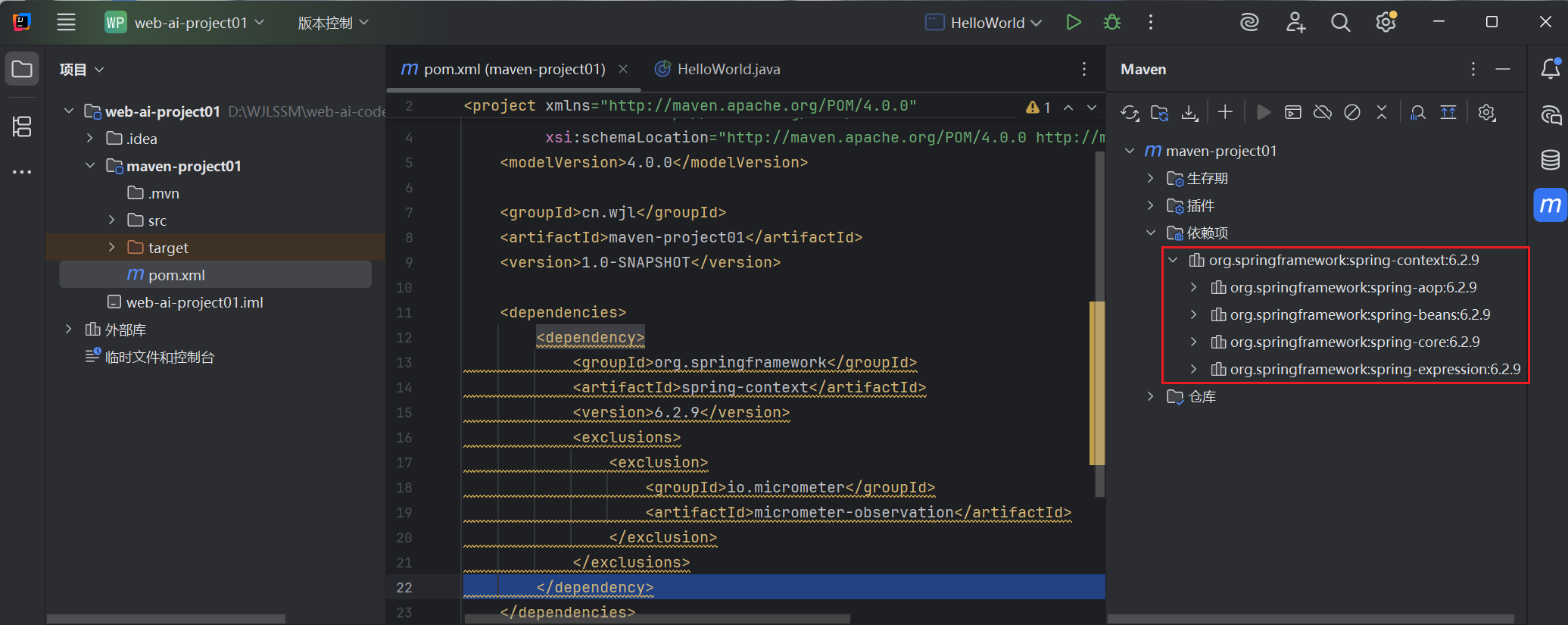Expand the spring-aop:6.2.9 dependency
This screenshot has height=625, width=1568.
1194,288
